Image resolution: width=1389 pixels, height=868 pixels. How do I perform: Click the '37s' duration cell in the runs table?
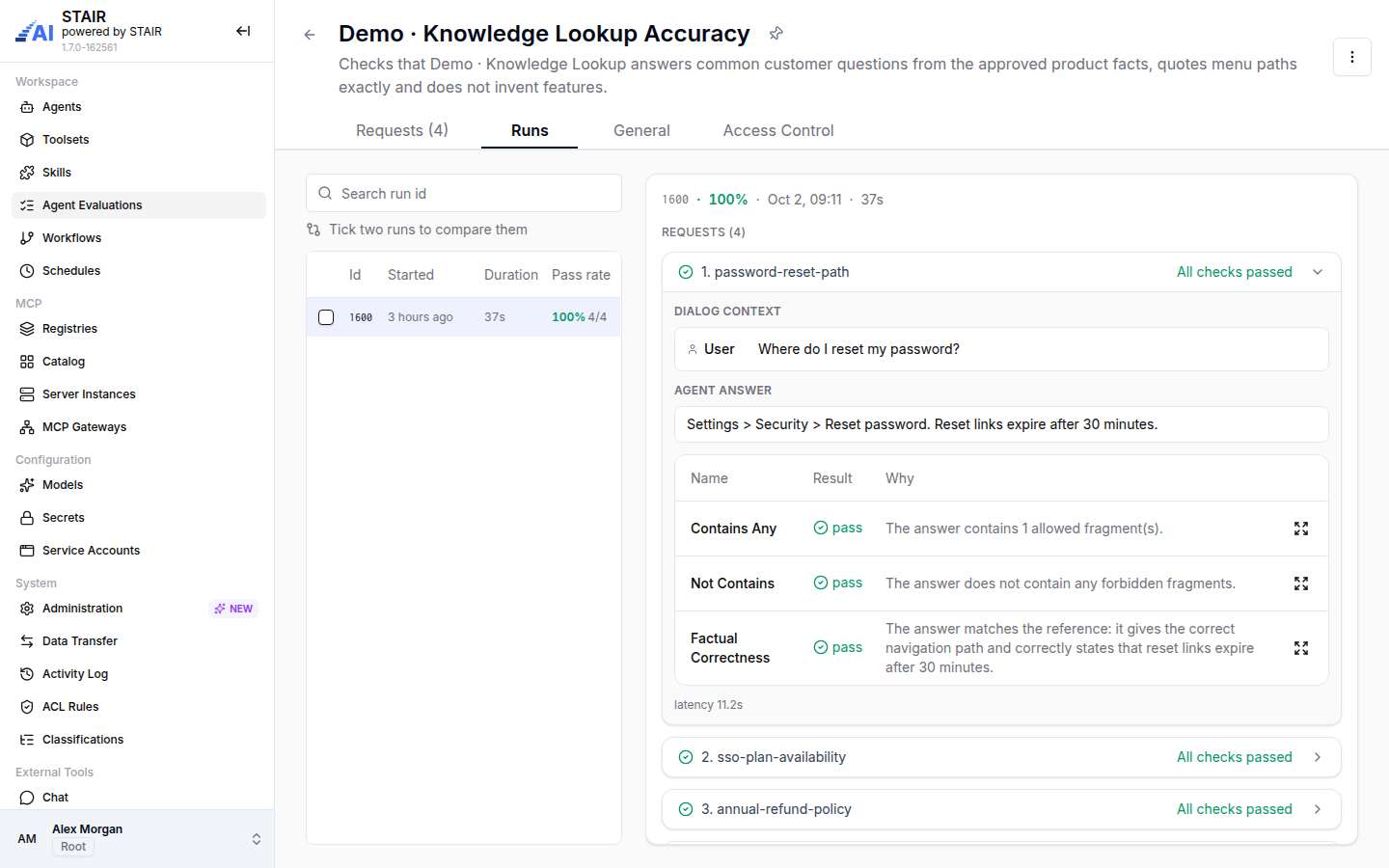click(495, 317)
